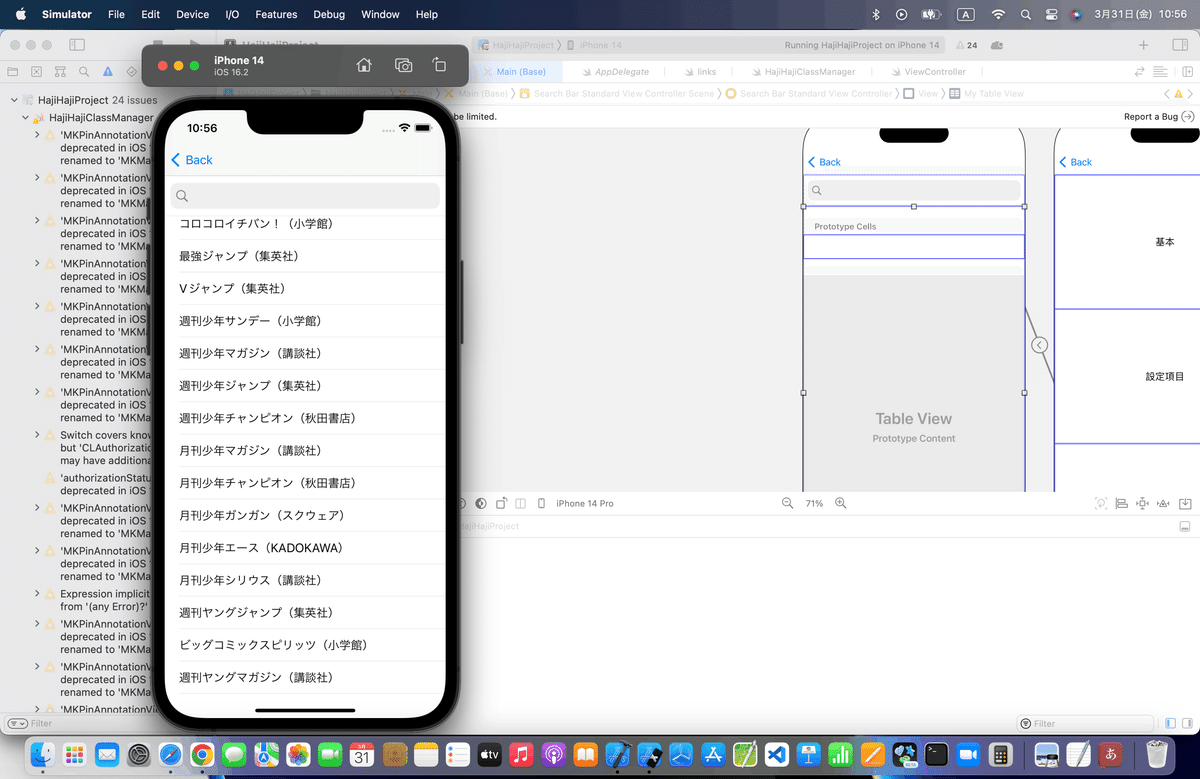Select 月刊少年ガンガン（スクウェア）row
This screenshot has height=779, width=1200.
pos(305,515)
